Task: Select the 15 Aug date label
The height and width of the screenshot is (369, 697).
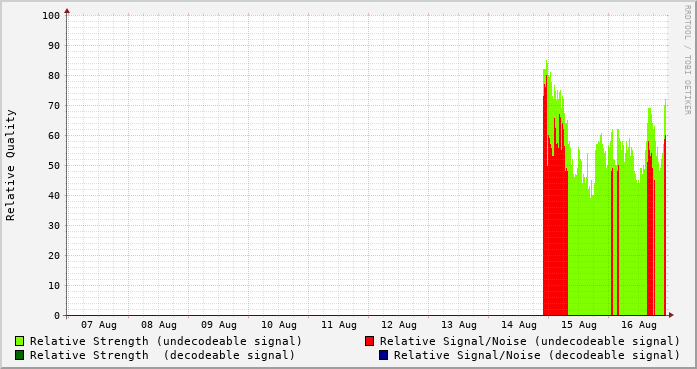Action: pos(579,325)
